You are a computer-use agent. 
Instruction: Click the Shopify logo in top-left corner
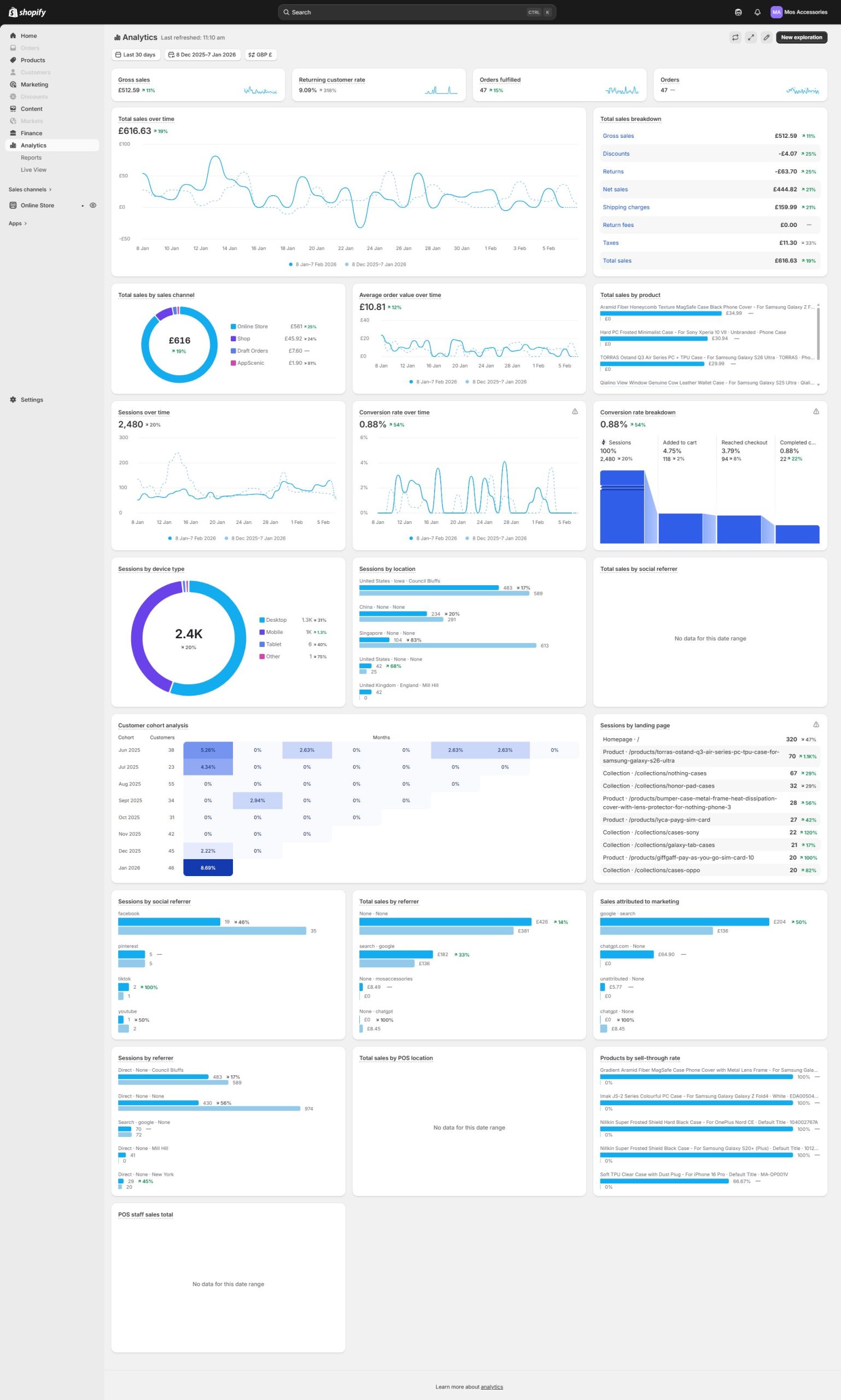click(27, 12)
